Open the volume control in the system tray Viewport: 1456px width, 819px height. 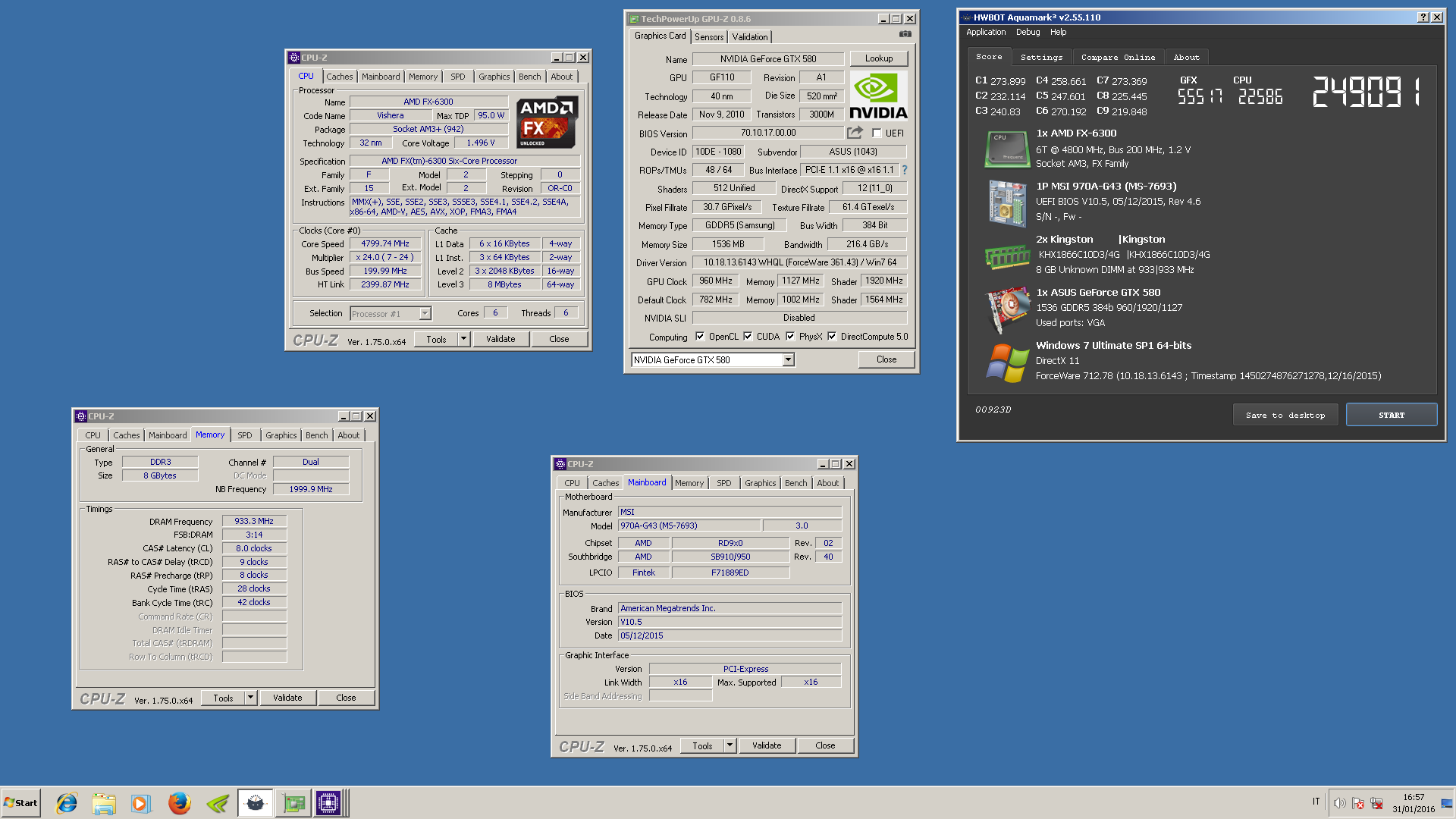click(1339, 803)
